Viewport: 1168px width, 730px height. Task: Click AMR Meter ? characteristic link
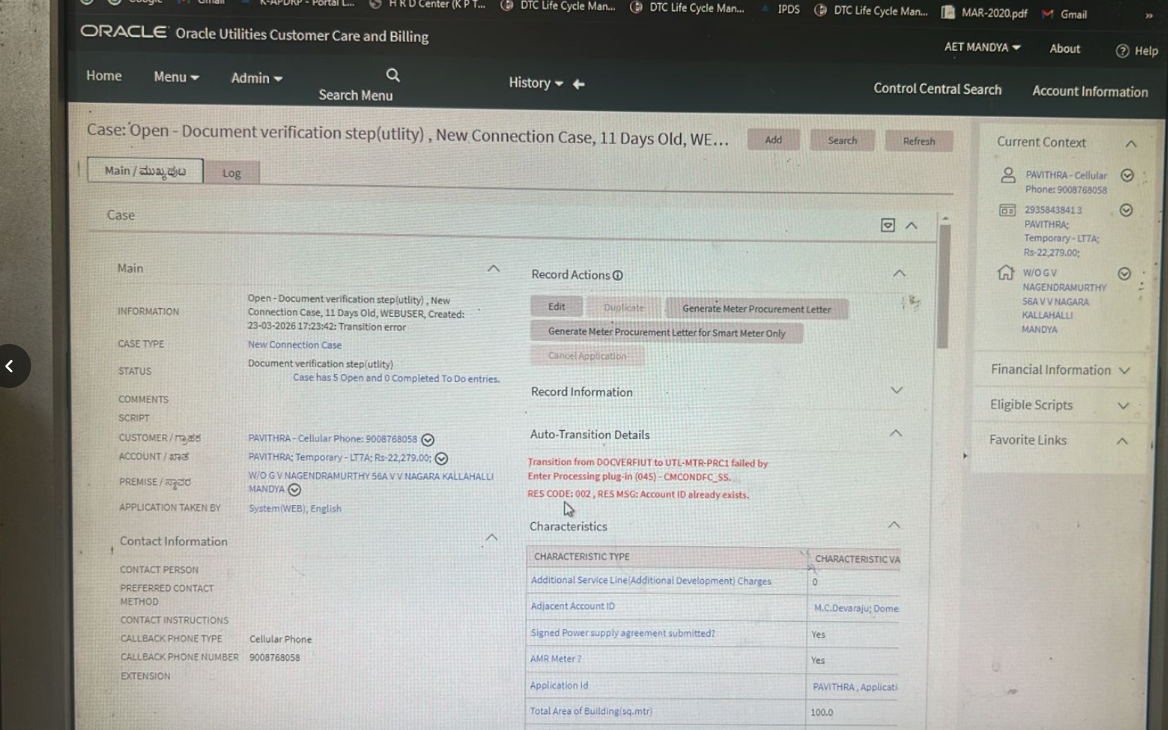(x=555, y=658)
